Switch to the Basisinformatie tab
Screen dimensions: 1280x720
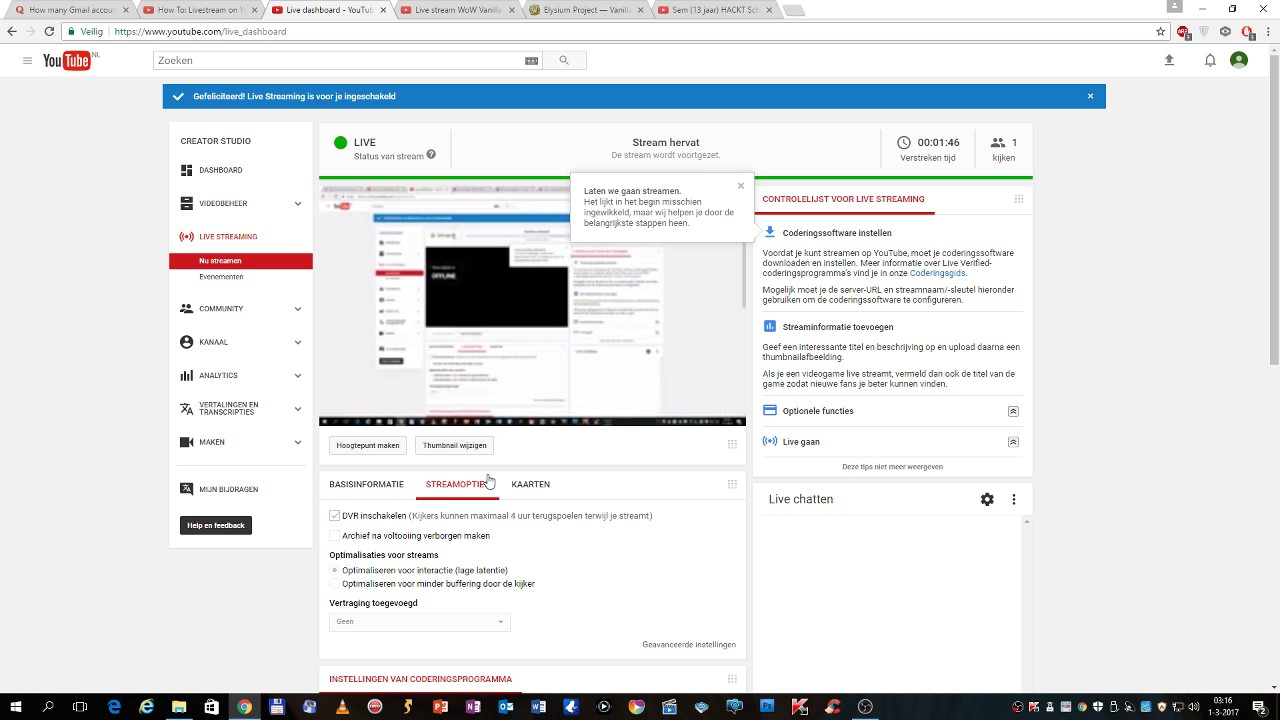pos(366,484)
